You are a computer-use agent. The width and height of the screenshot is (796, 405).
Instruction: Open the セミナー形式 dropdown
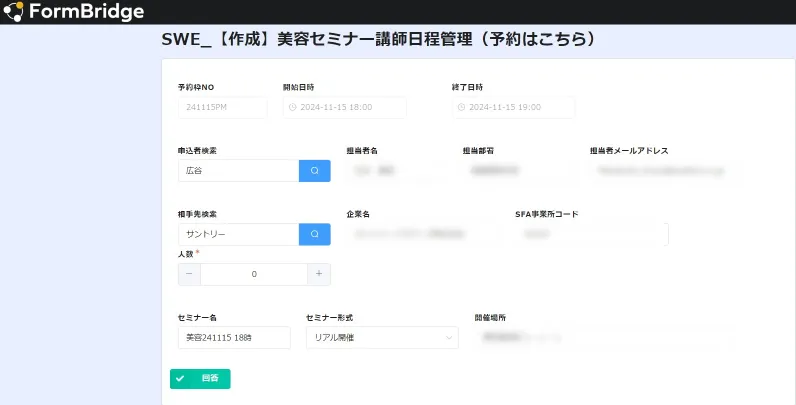(381, 338)
